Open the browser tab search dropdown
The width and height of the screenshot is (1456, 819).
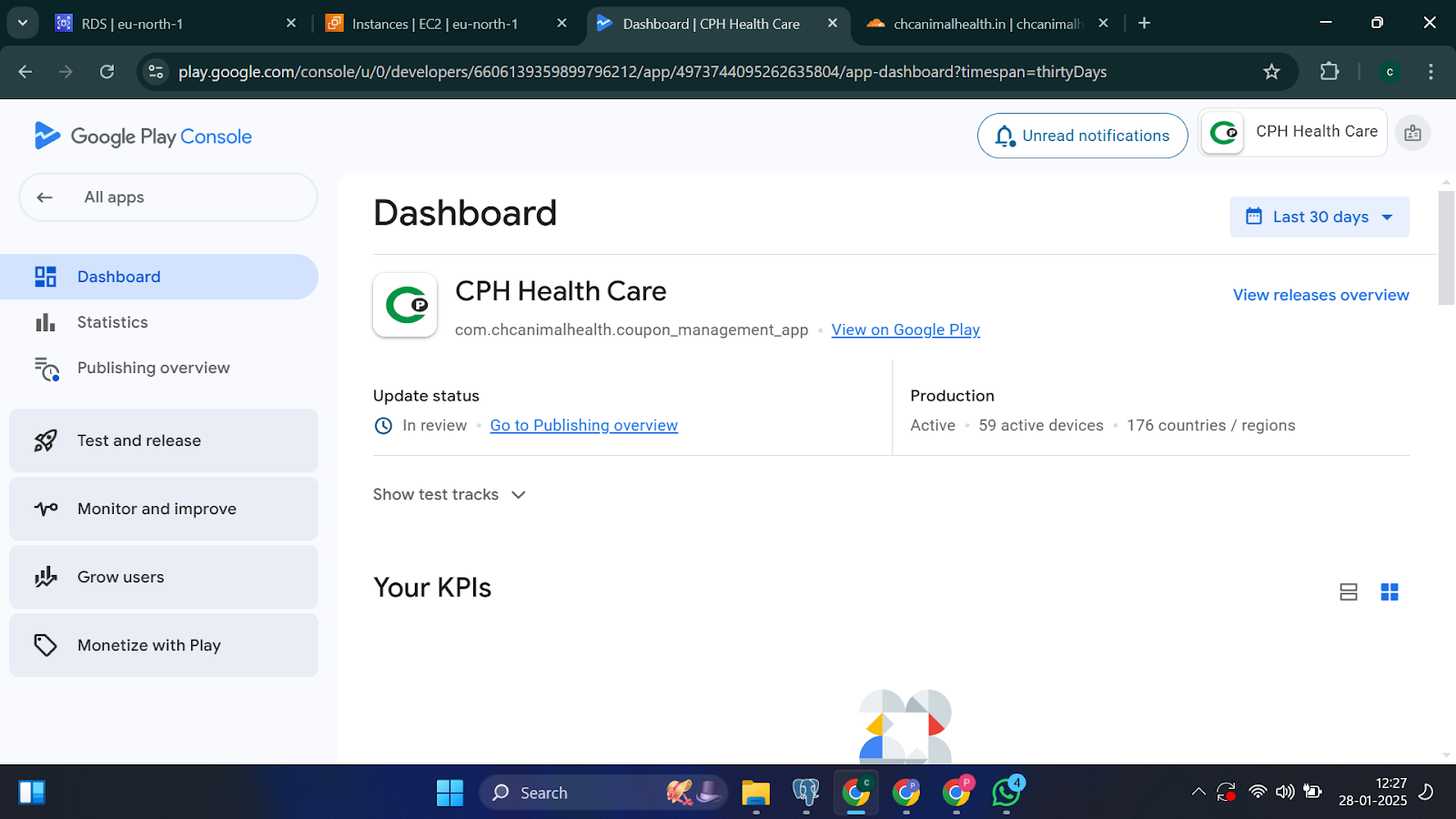[22, 23]
